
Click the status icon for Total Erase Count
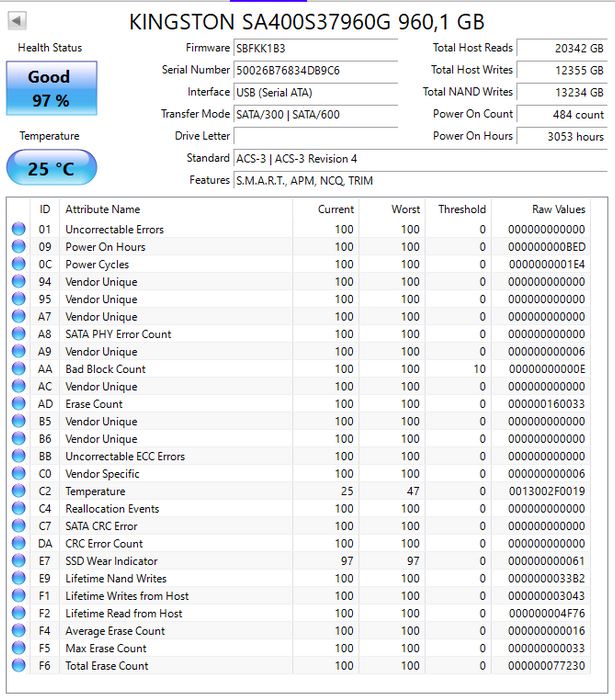(x=18, y=666)
